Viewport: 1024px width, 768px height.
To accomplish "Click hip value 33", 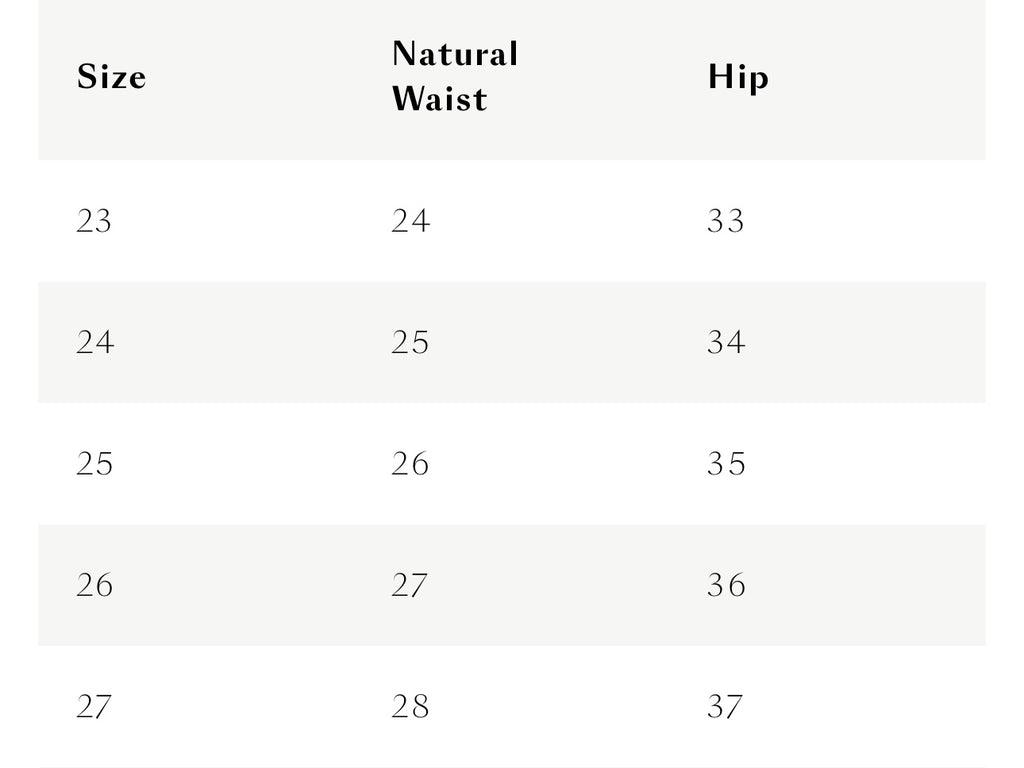I will tap(726, 221).
